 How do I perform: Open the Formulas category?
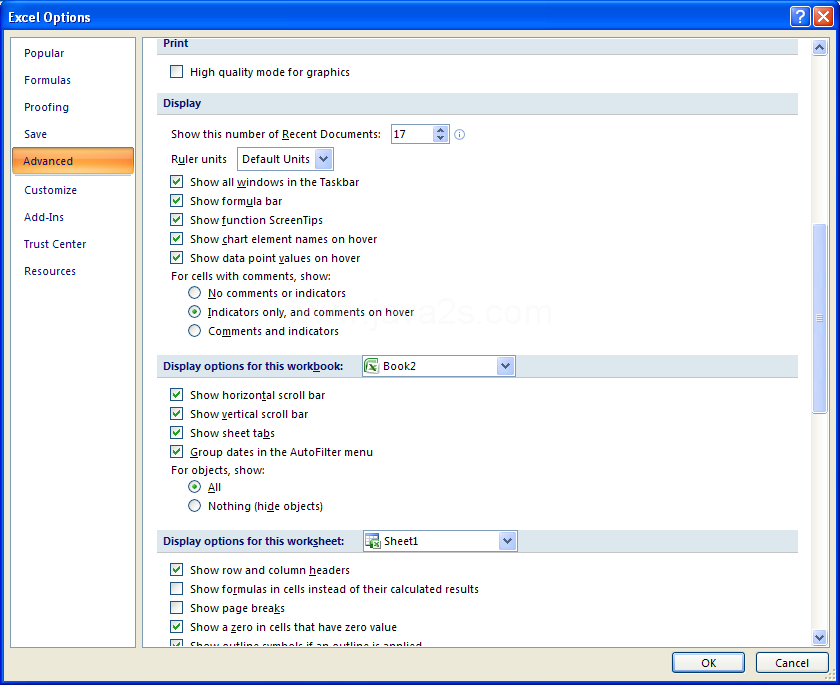[x=73, y=80]
